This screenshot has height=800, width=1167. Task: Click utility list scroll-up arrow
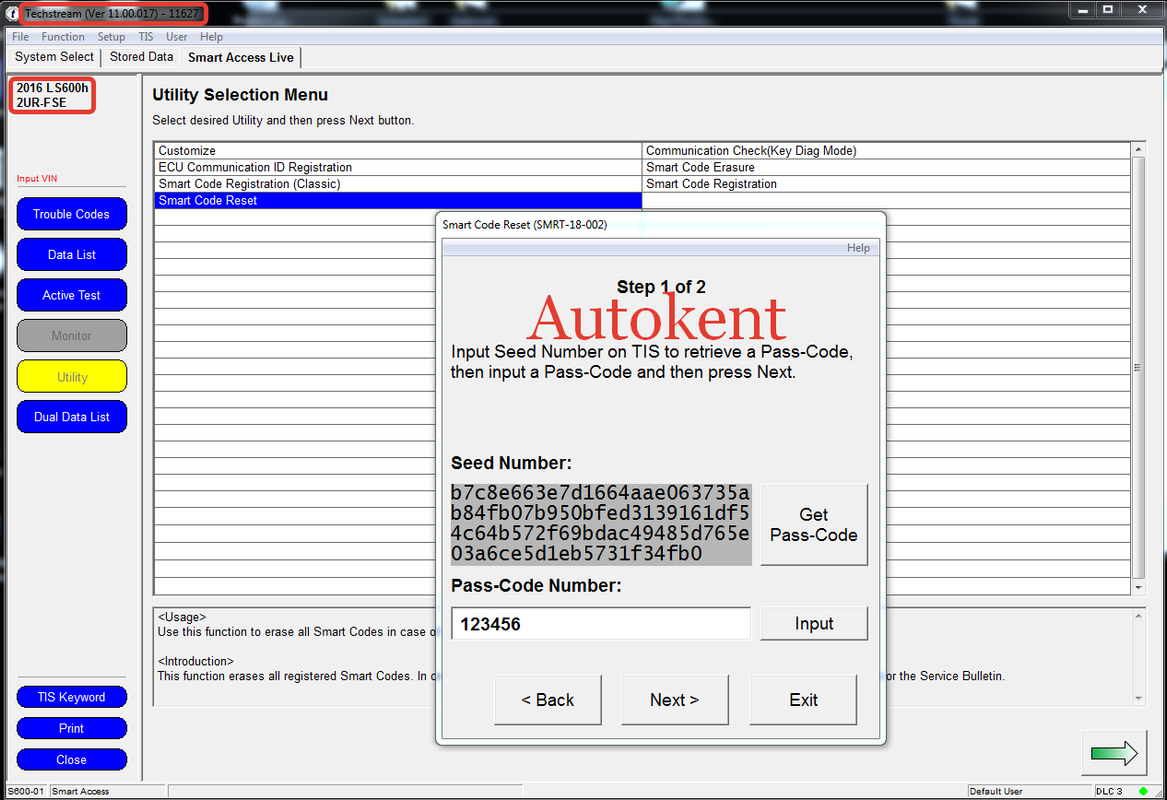tap(1138, 150)
